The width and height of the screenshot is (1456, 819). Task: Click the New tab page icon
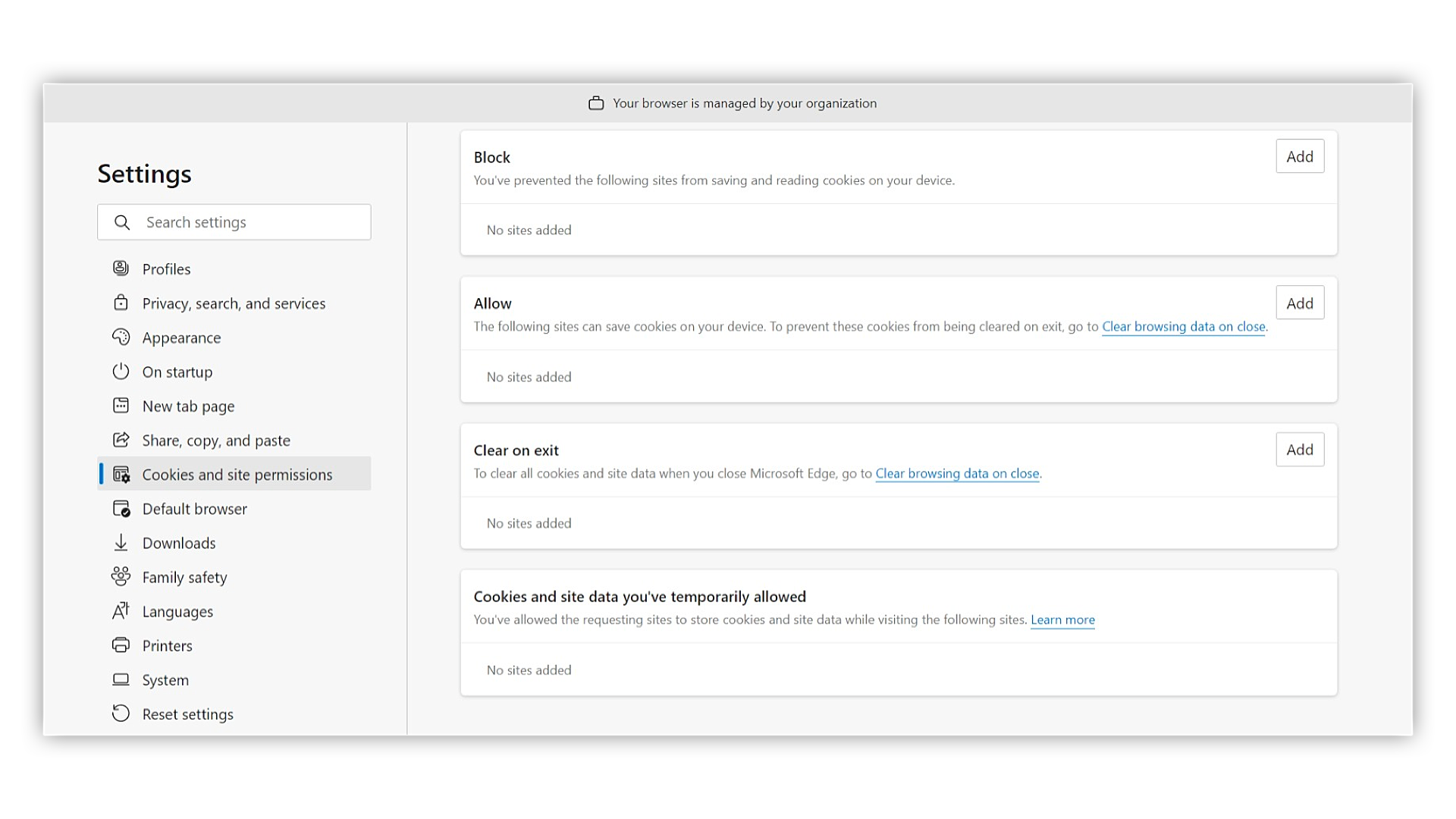(121, 406)
